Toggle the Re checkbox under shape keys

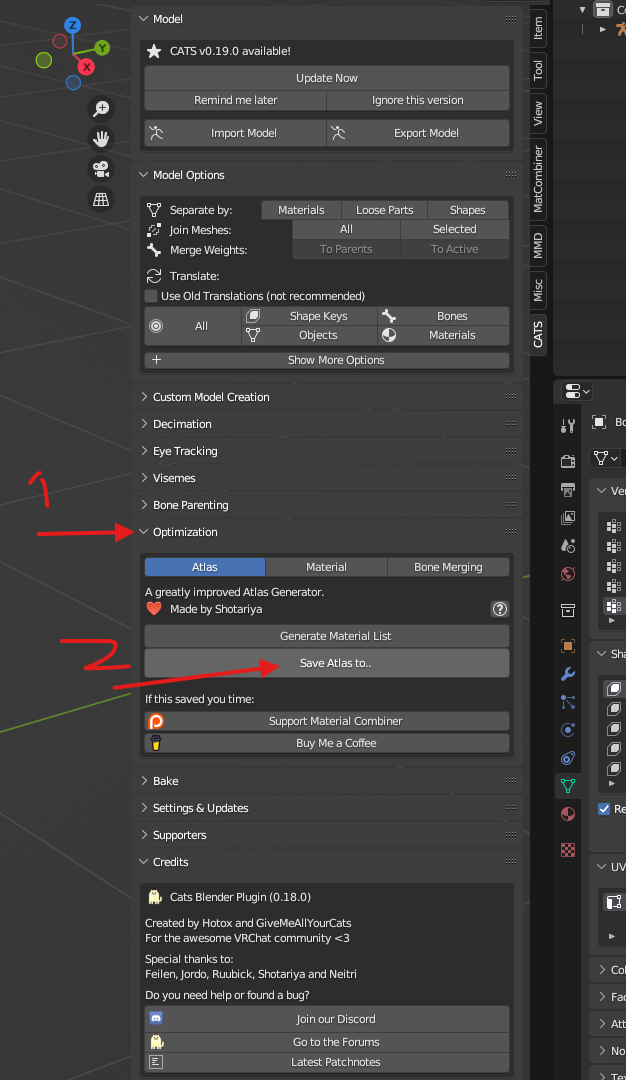tap(604, 809)
